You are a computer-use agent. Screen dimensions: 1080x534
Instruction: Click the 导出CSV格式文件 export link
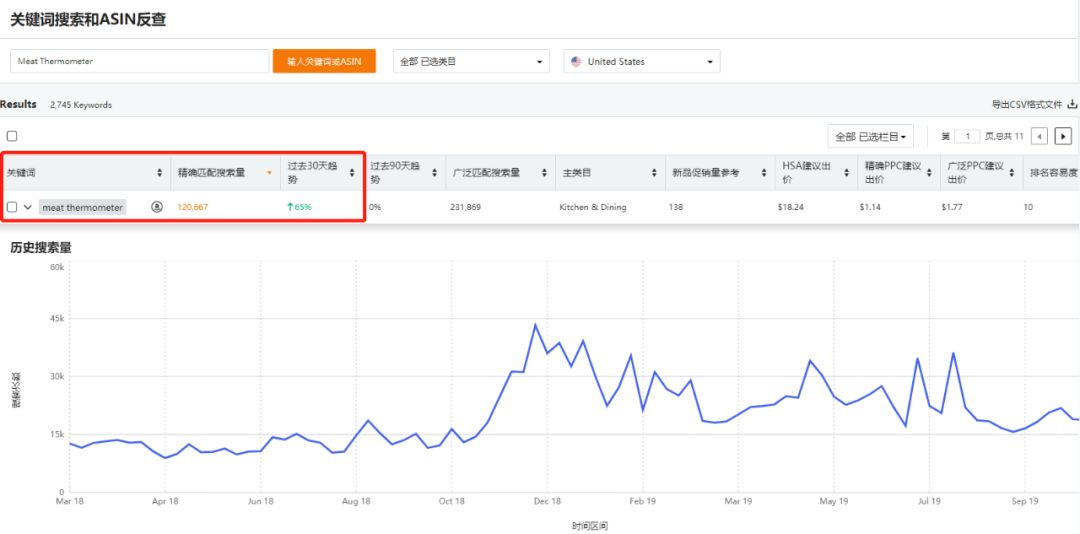1027,104
